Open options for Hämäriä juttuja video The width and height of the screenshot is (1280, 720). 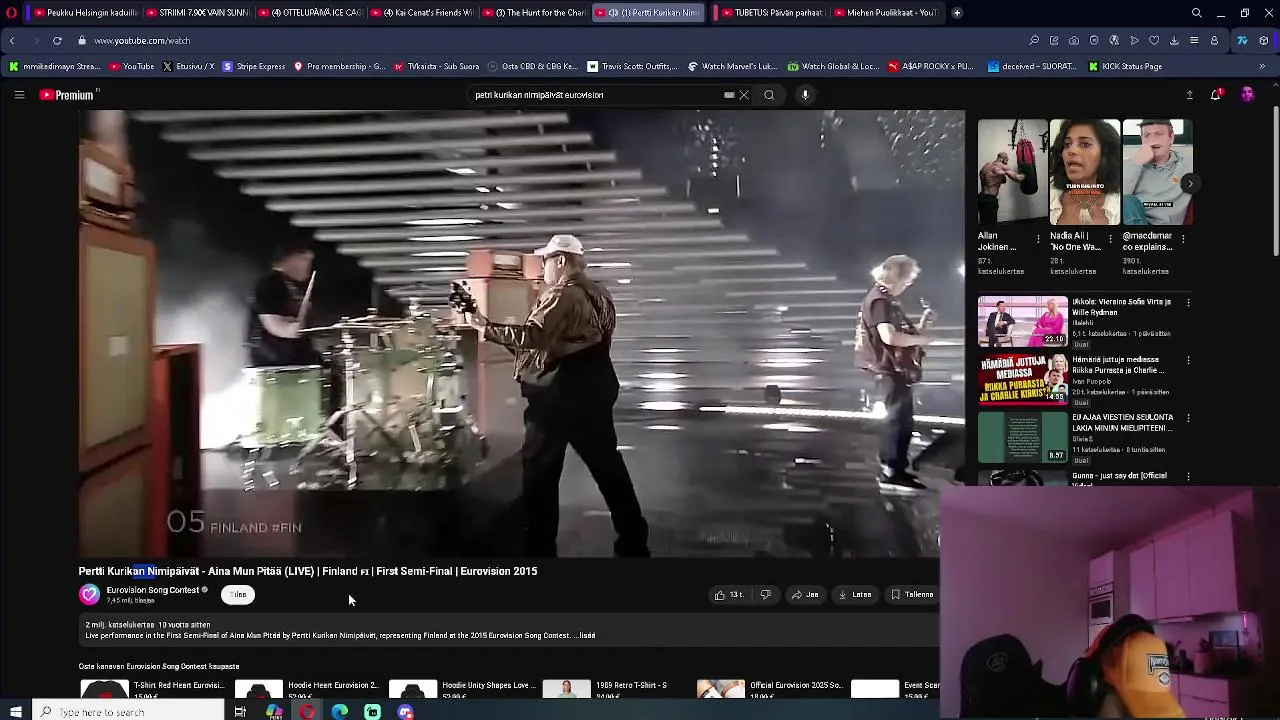1188,360
